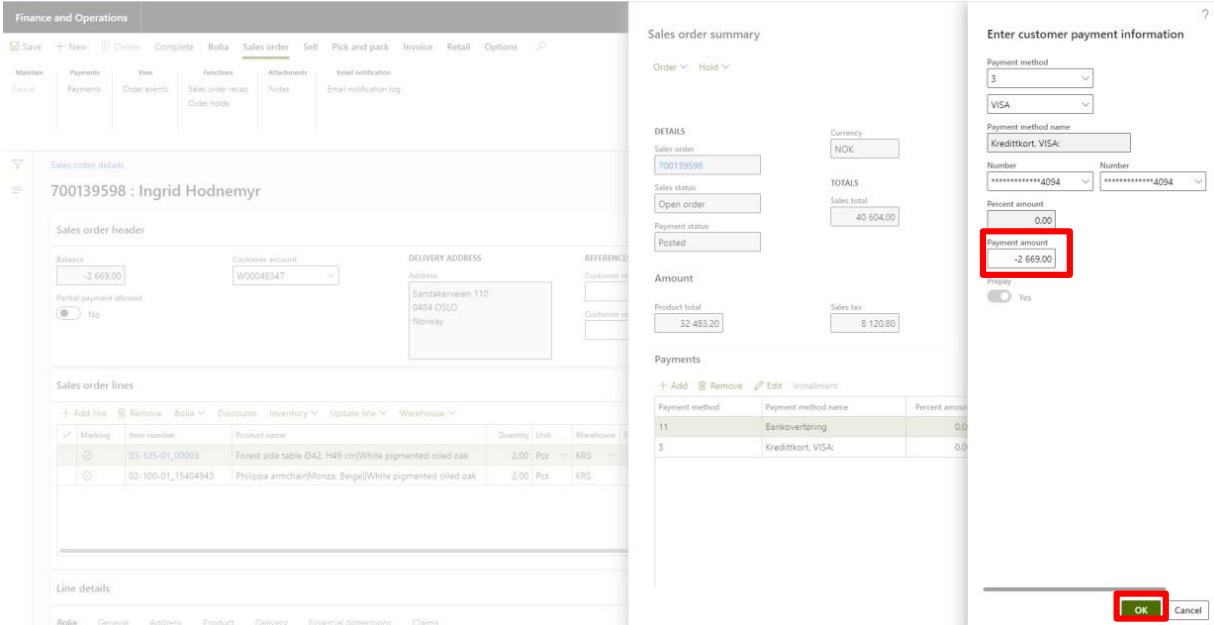This screenshot has height=625, width=1214.
Task: Click the help question mark icon
Action: 1203,13
